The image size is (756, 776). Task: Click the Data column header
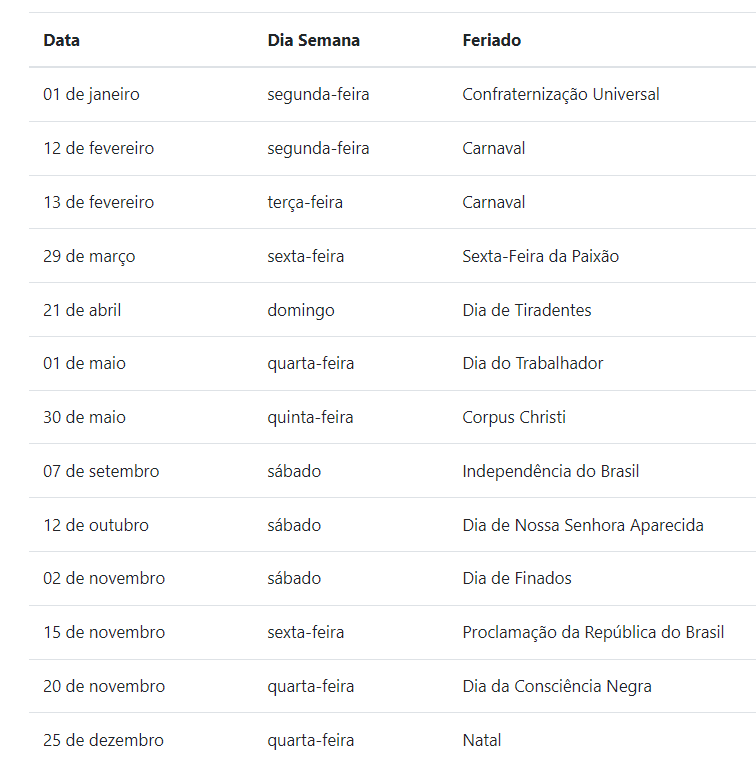61,40
